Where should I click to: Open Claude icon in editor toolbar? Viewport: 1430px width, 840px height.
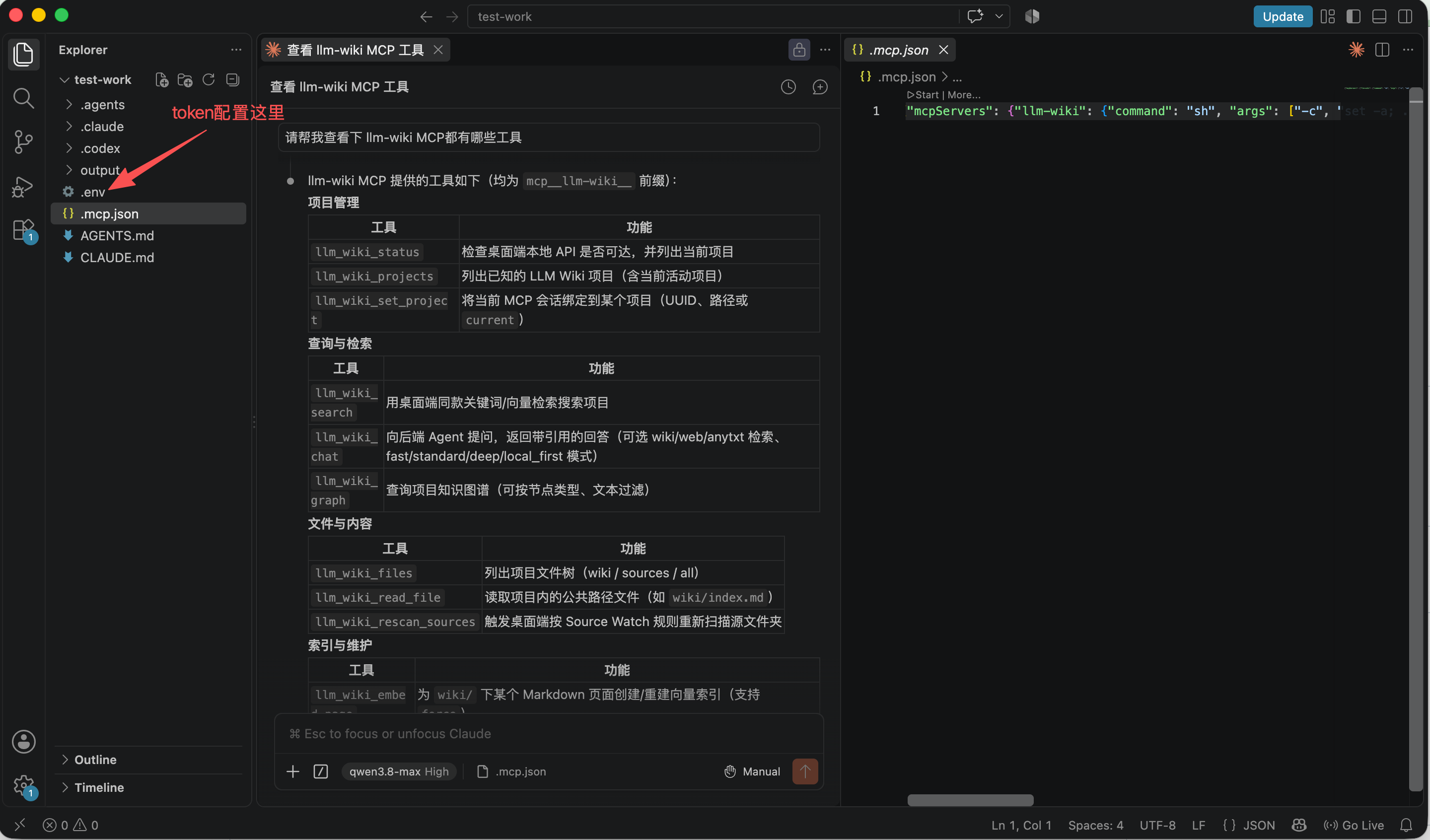click(x=1356, y=50)
